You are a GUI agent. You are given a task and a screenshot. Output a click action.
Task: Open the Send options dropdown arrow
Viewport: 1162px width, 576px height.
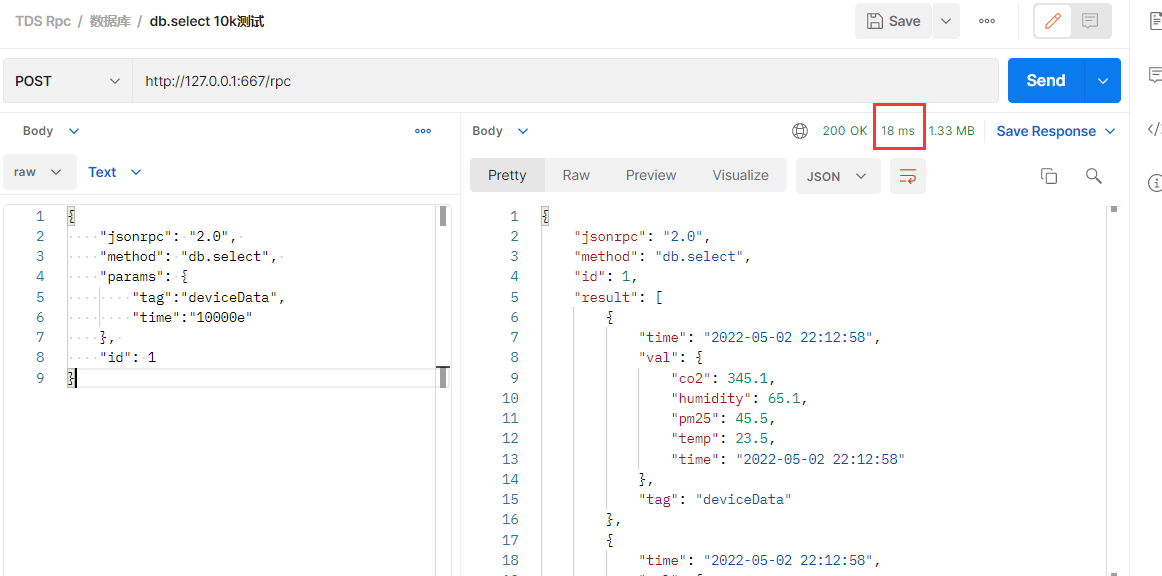point(1103,80)
